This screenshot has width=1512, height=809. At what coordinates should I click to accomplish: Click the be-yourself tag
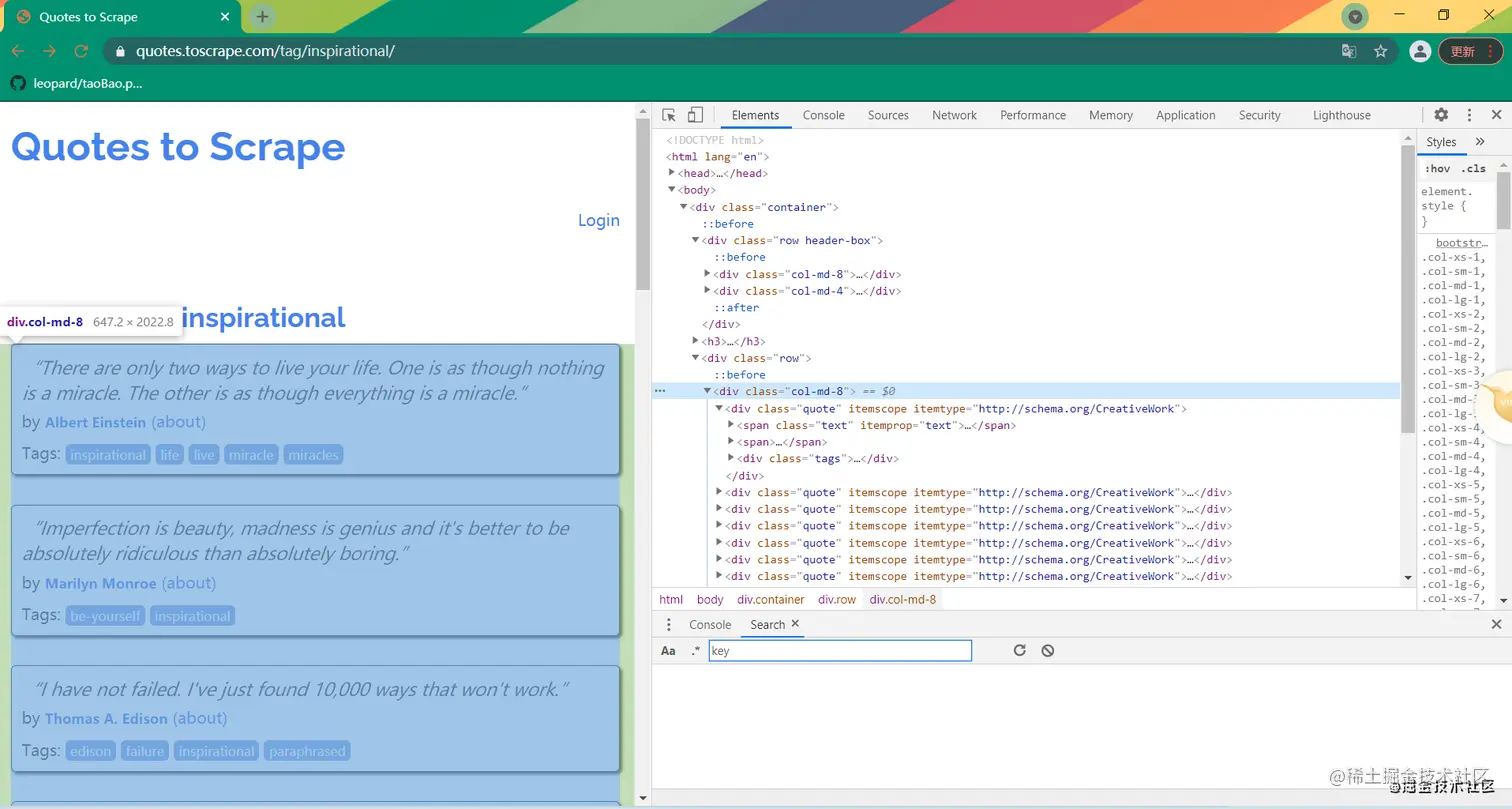tap(105, 616)
